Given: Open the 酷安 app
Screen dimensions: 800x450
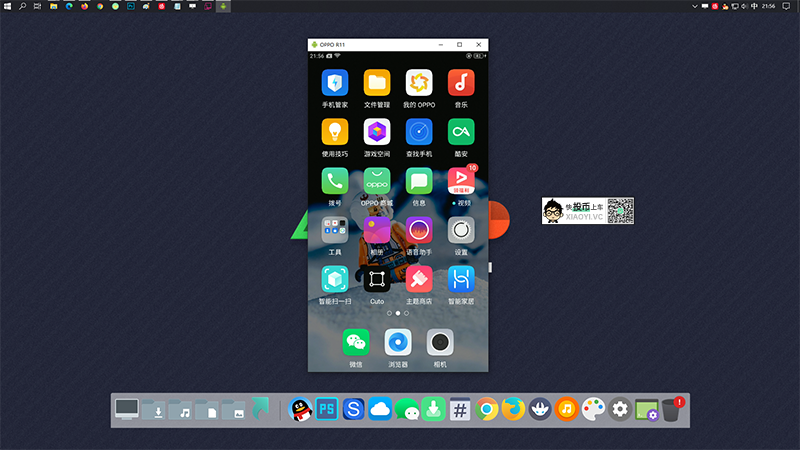Looking at the screenshot, I should [461, 131].
